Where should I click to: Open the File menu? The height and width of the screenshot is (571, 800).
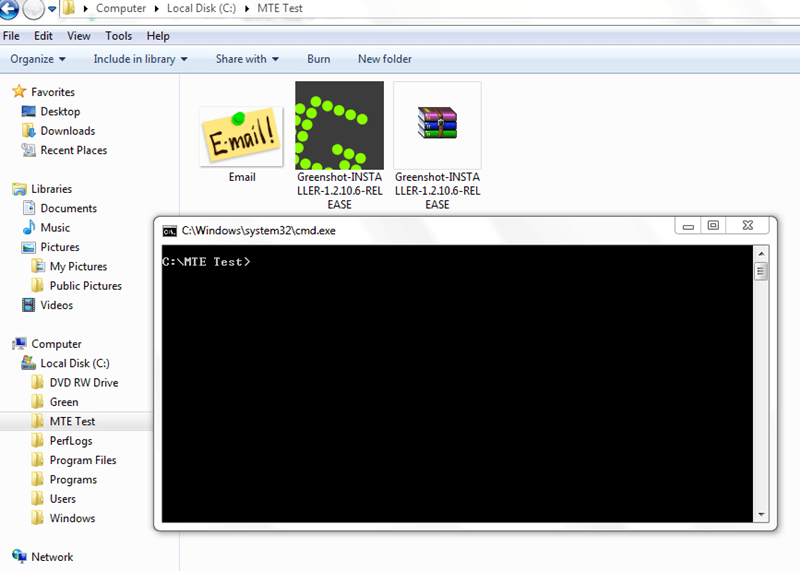pyautogui.click(x=11, y=36)
